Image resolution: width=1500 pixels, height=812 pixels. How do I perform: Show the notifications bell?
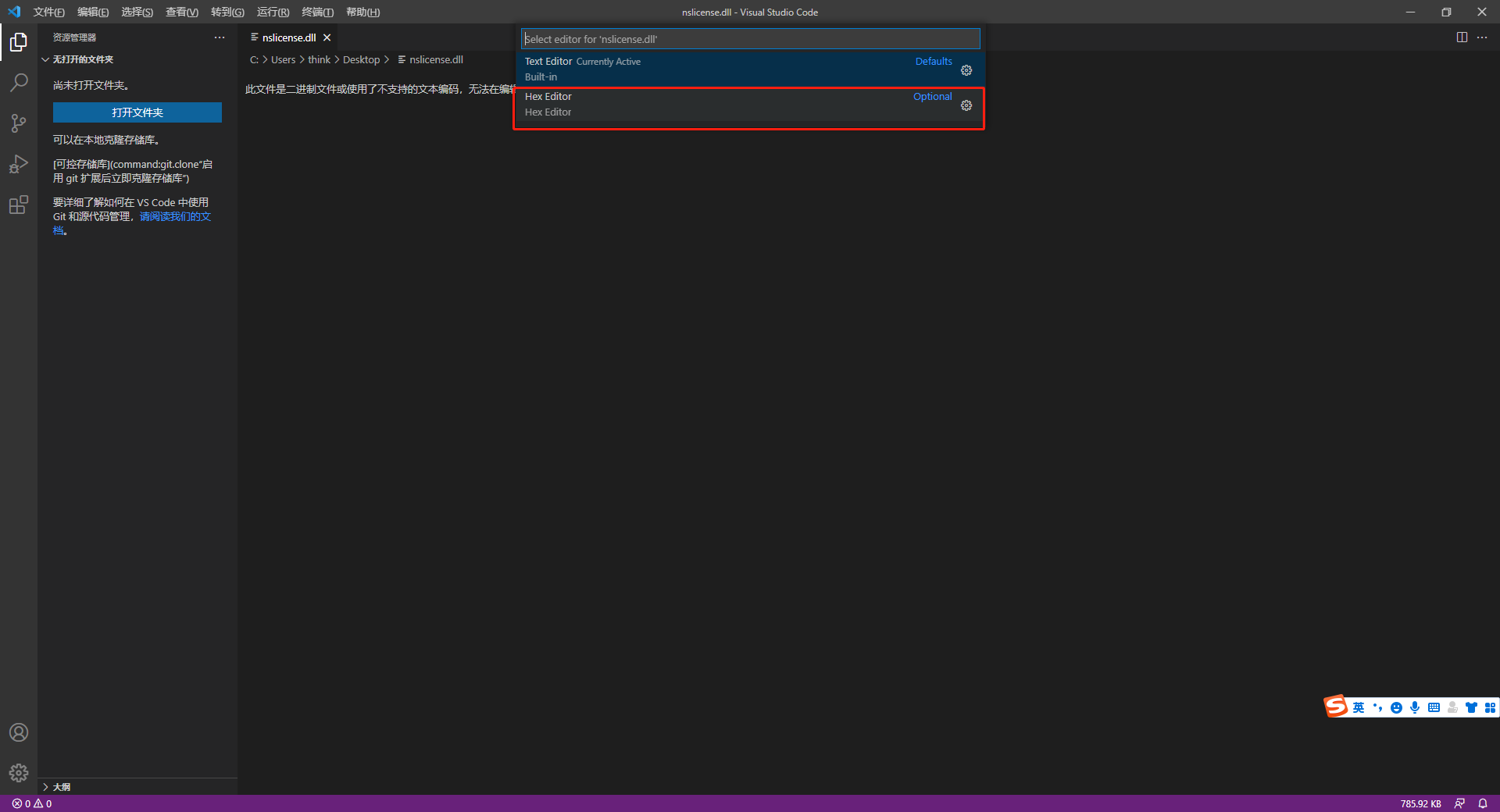(x=1483, y=803)
